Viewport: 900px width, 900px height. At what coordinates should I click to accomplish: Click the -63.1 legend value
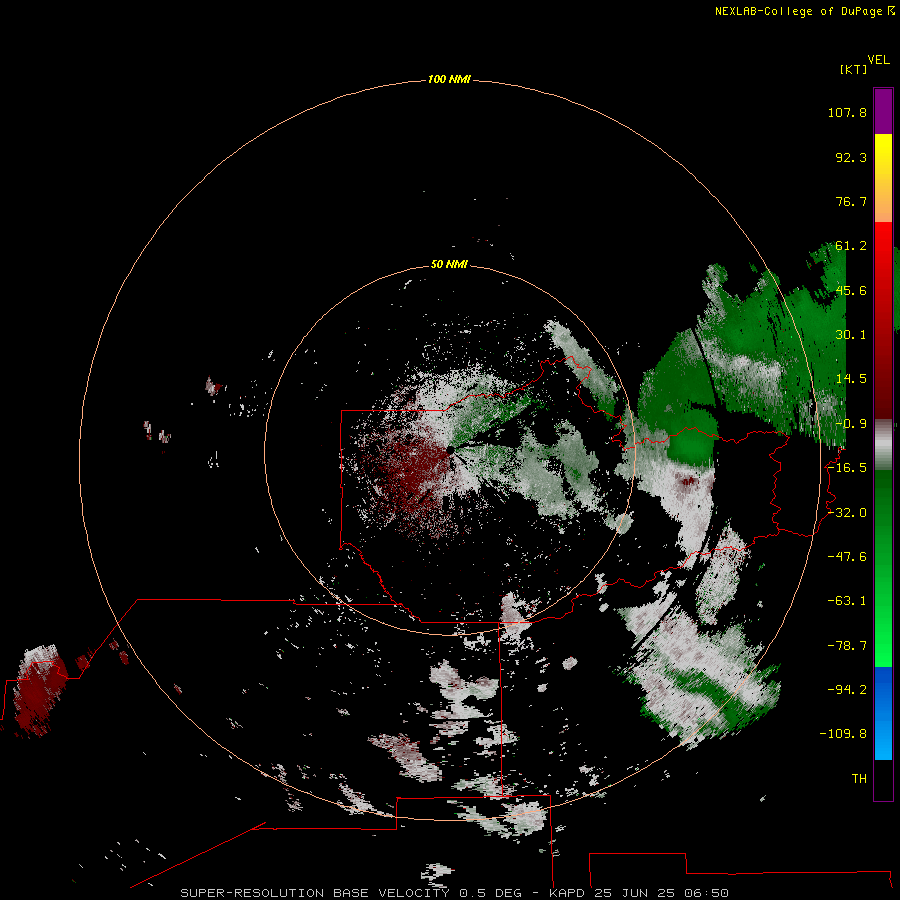pos(847,601)
